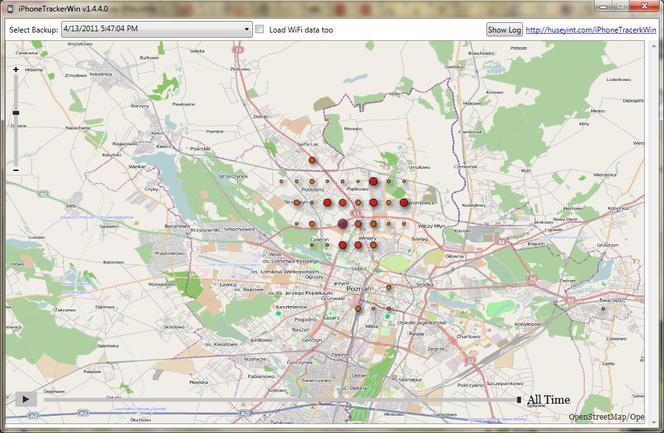Select the isolated orange marker near Suchy Las
Viewport: 664px width, 433px height.
coord(312,160)
